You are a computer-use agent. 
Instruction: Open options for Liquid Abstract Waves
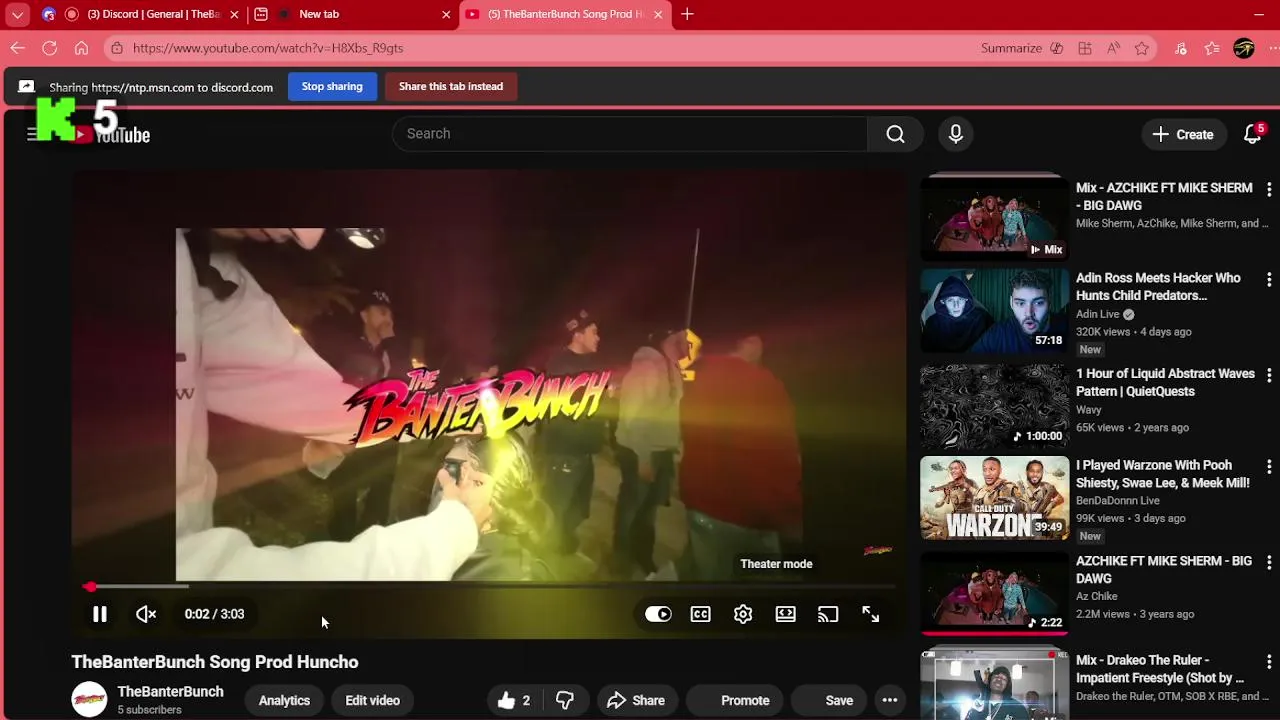click(1268, 375)
